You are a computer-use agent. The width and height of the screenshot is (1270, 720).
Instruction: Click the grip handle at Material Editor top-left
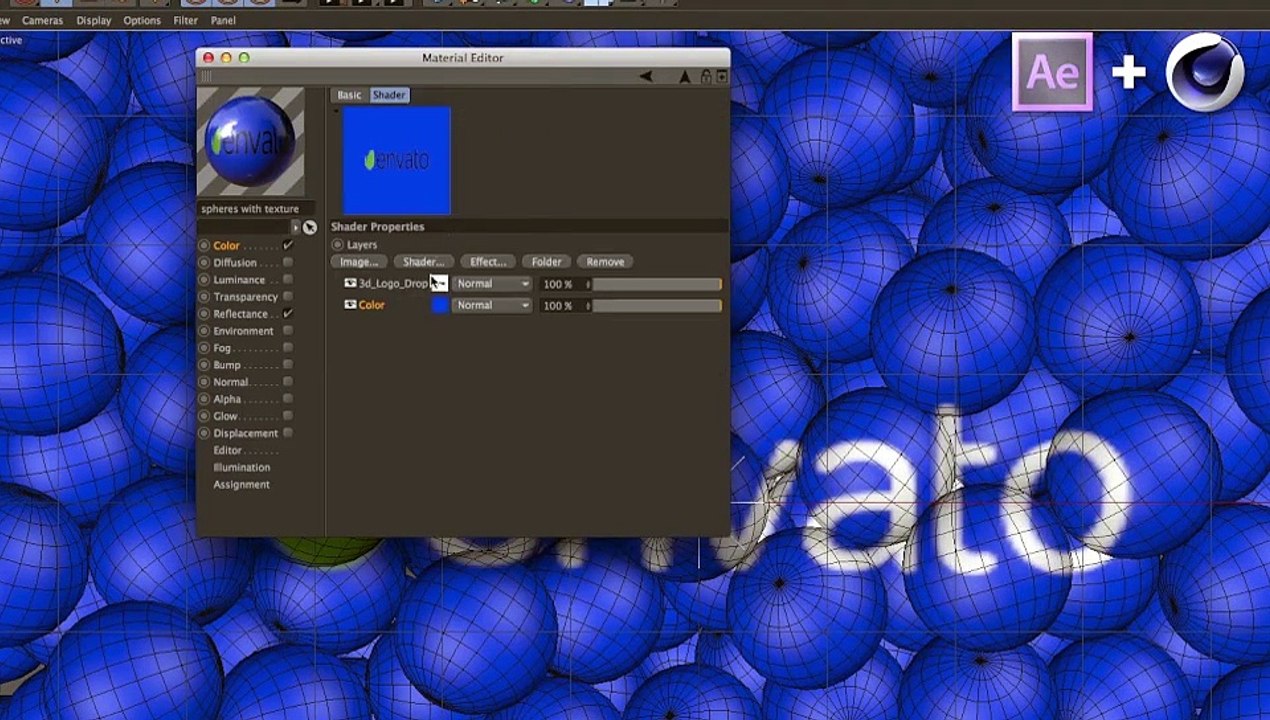[207, 76]
